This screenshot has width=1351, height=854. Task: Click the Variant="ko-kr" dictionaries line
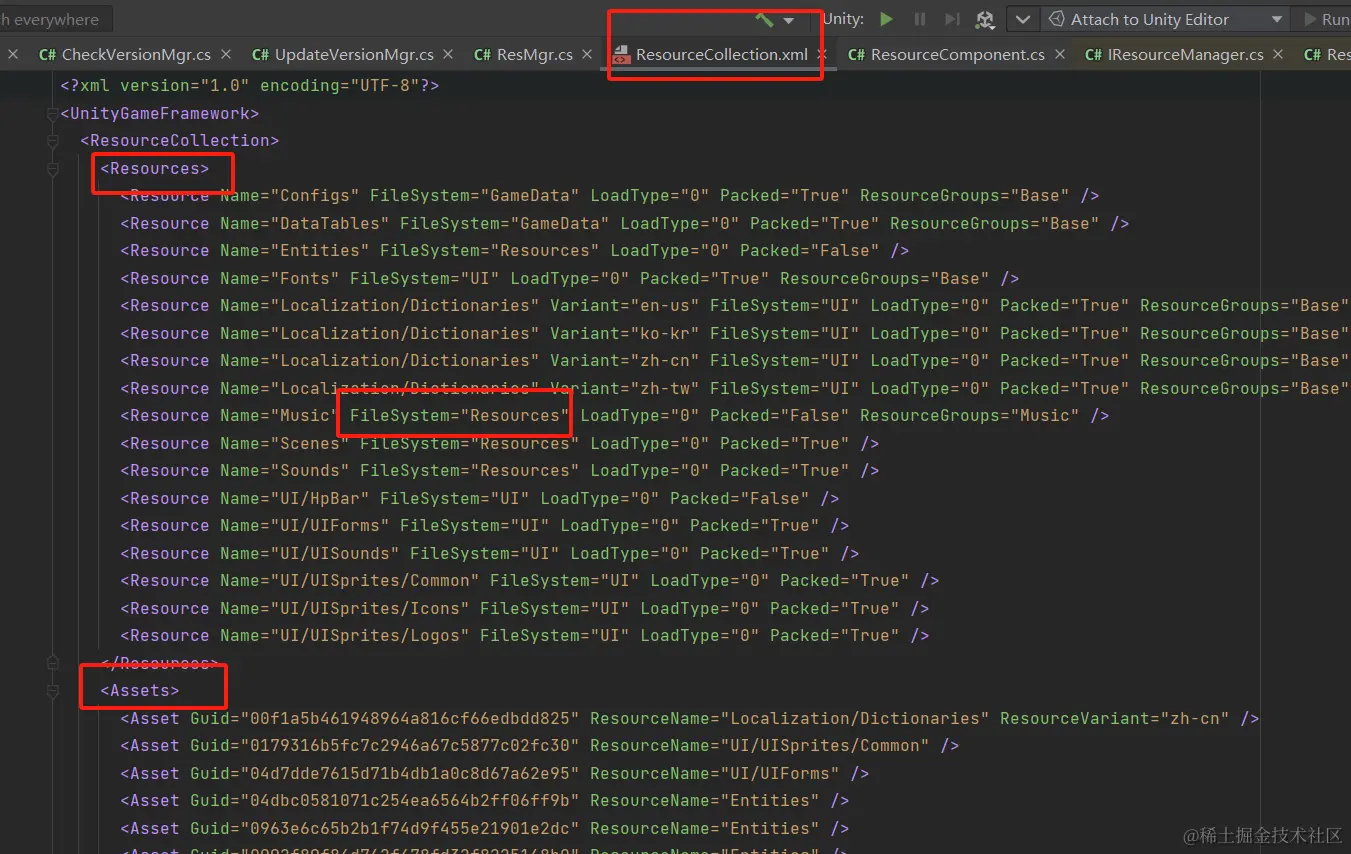tap(735, 334)
